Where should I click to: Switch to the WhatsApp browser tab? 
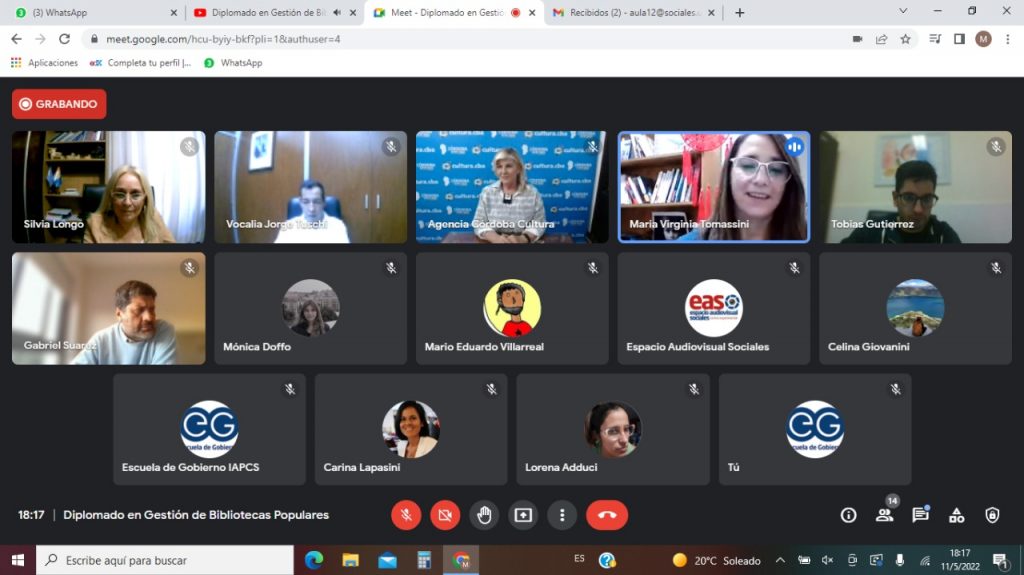tap(90, 13)
